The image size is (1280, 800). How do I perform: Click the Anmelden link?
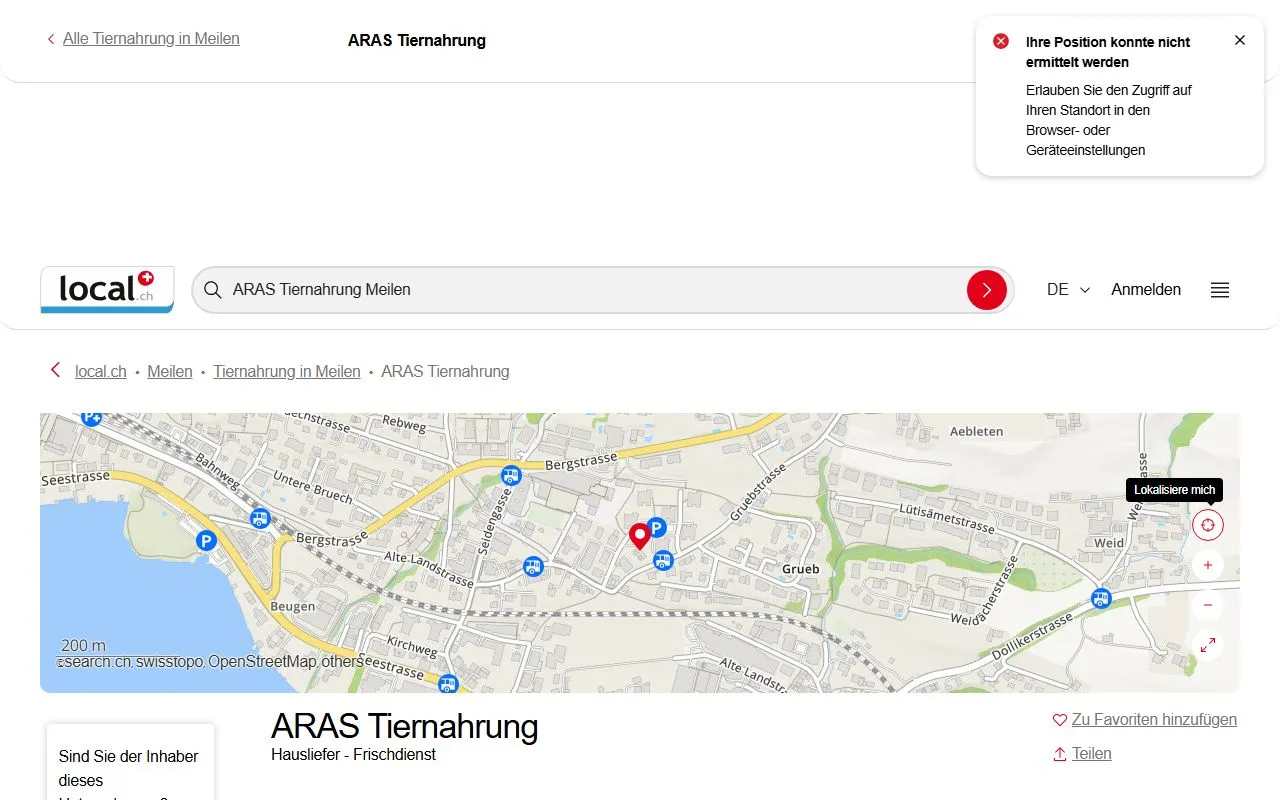tap(1146, 289)
